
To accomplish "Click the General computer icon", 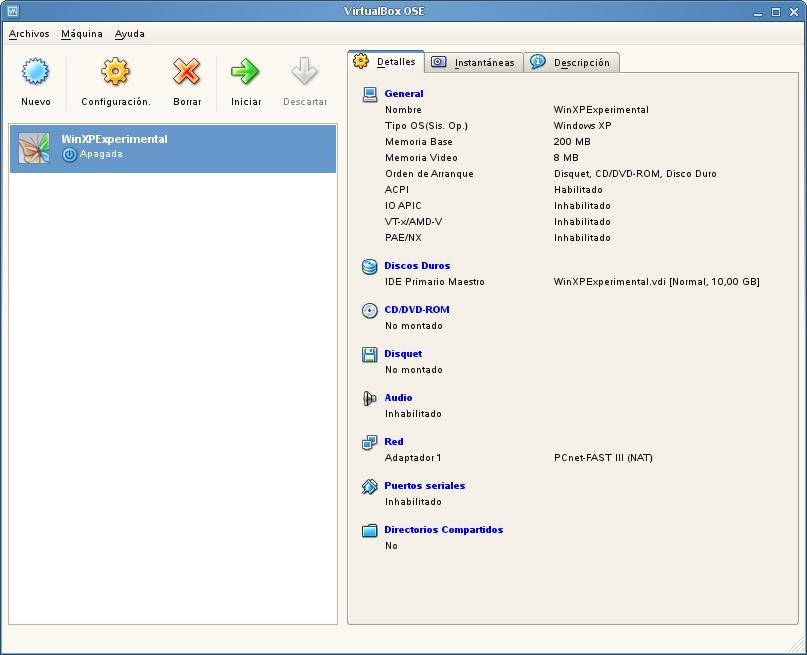I will [x=370, y=94].
